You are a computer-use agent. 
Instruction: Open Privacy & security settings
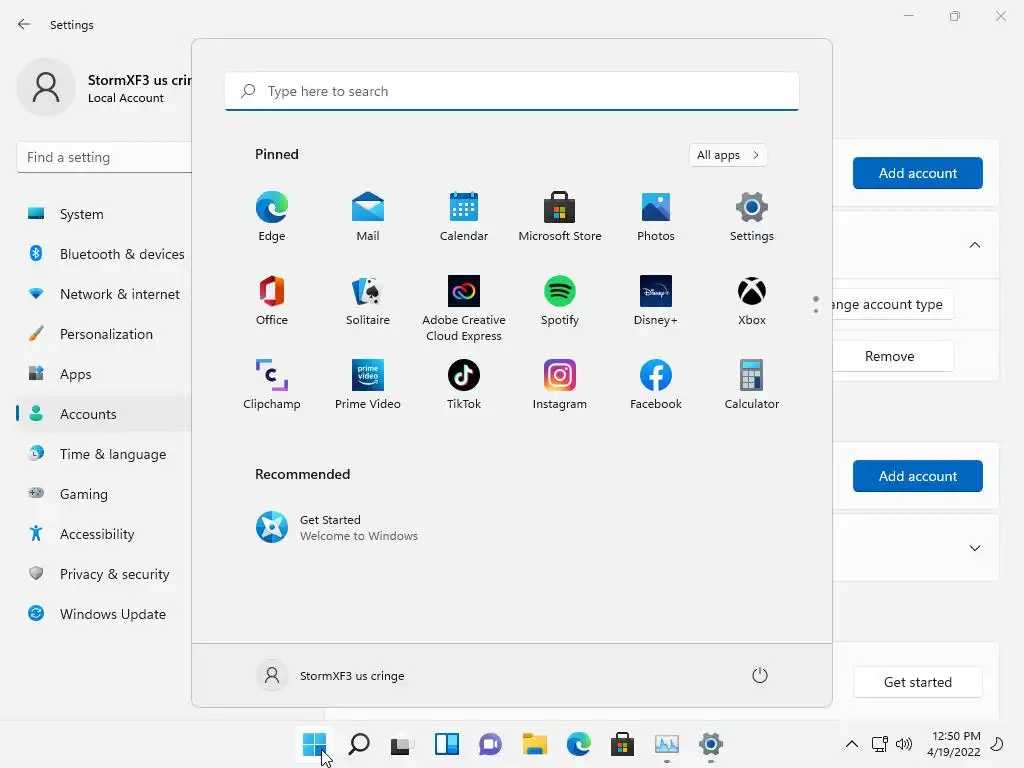tap(104, 574)
